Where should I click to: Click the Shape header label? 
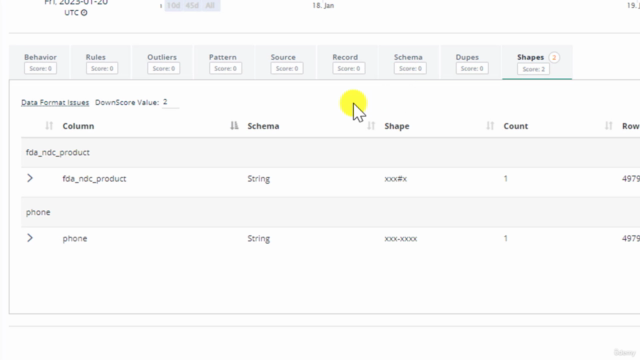point(397,126)
